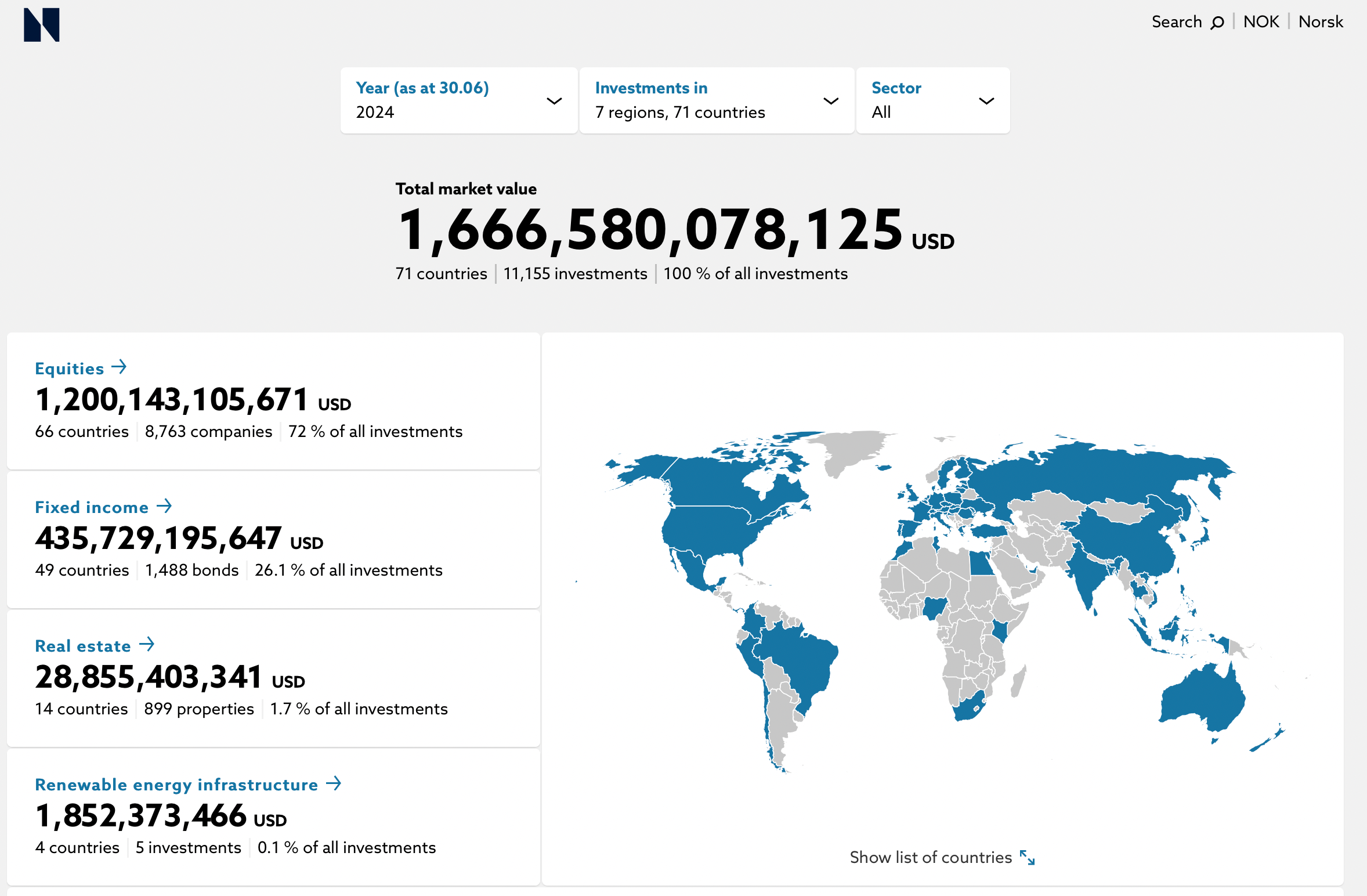This screenshot has height=896, width=1367.
Task: Click expand icon beside Show list of countries
Action: (1027, 858)
